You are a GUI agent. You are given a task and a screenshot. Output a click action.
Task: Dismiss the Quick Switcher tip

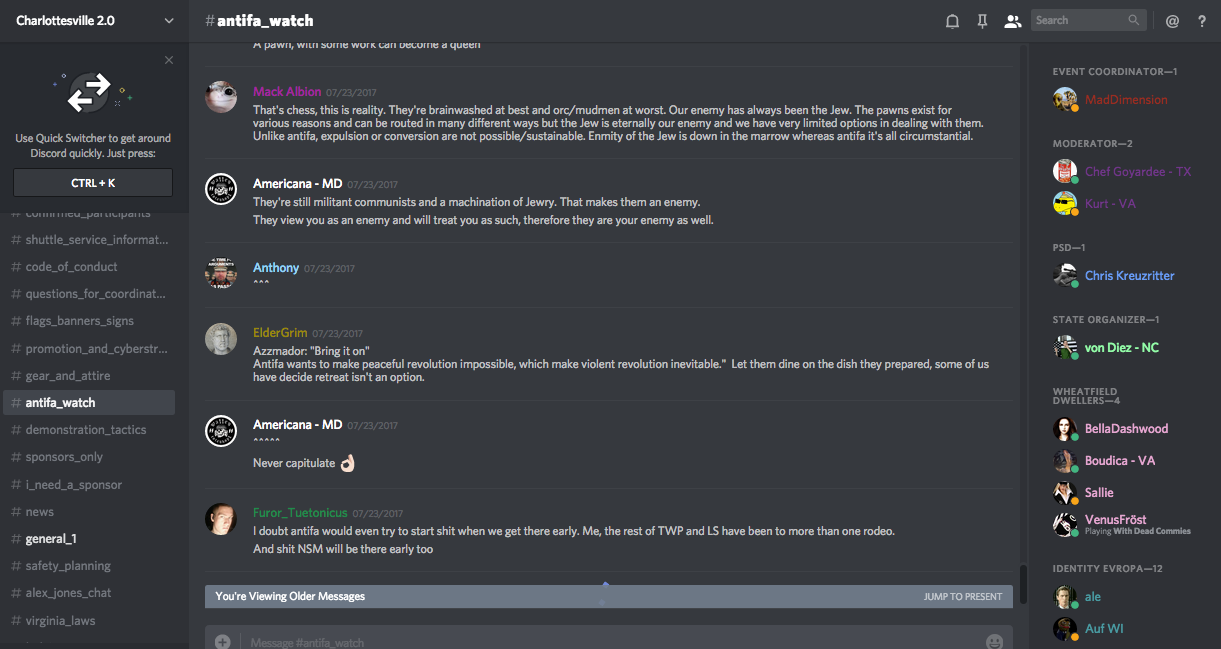pyautogui.click(x=169, y=60)
